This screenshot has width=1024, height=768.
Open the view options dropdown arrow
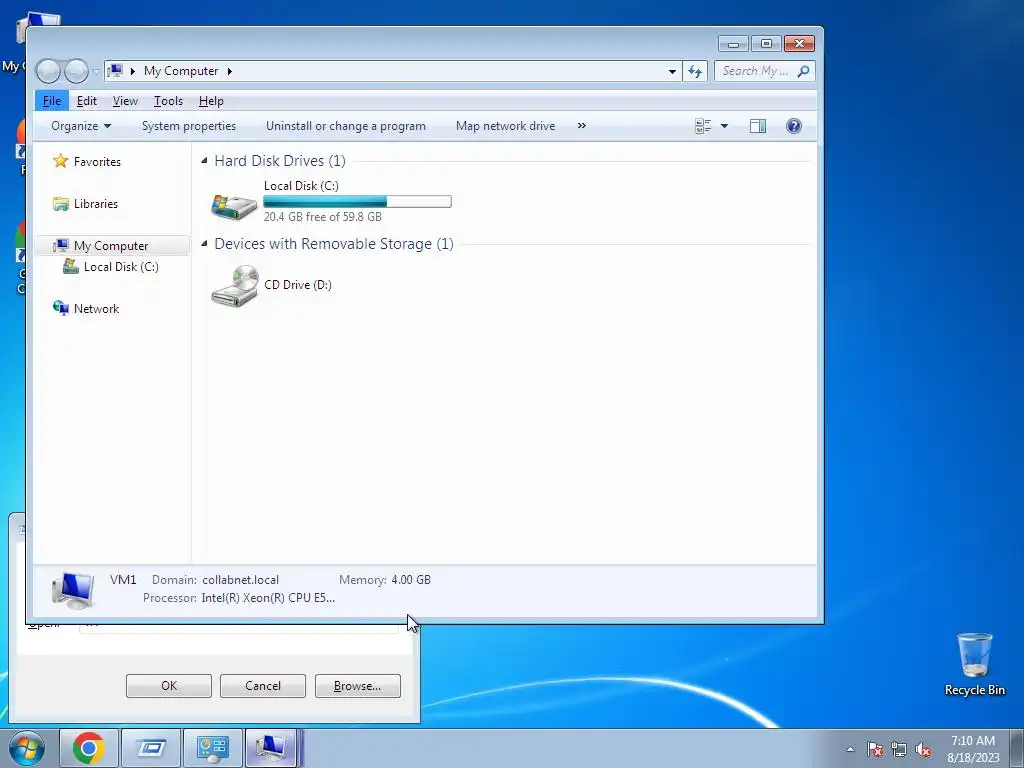724,126
